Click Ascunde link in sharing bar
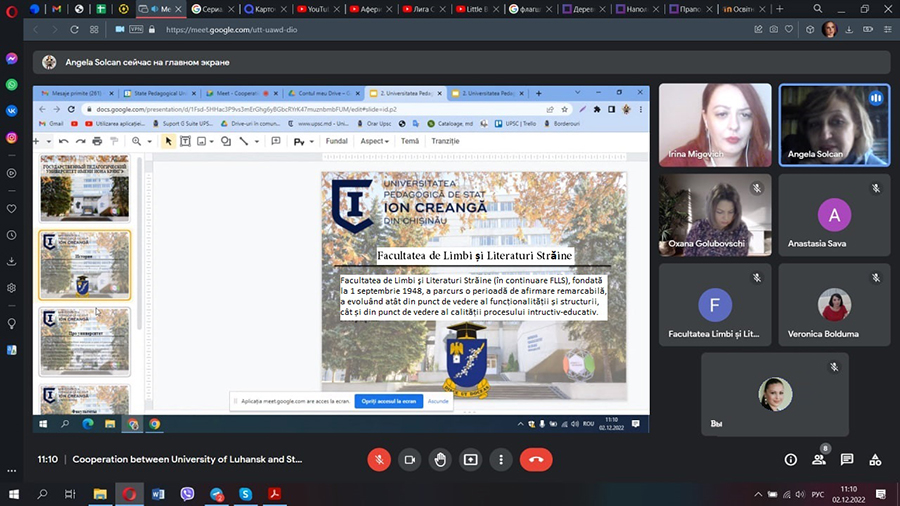Viewport: 900px width, 506px height. point(438,401)
